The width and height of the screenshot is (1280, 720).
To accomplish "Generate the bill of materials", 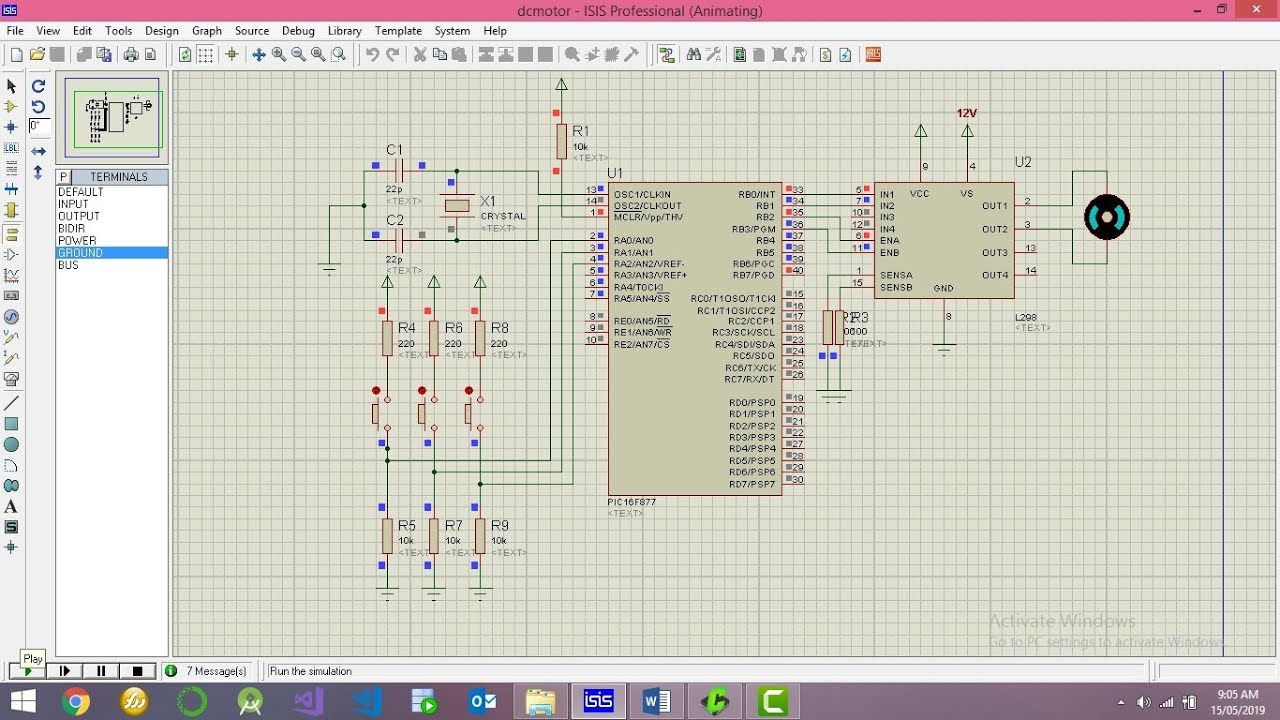I will point(825,55).
